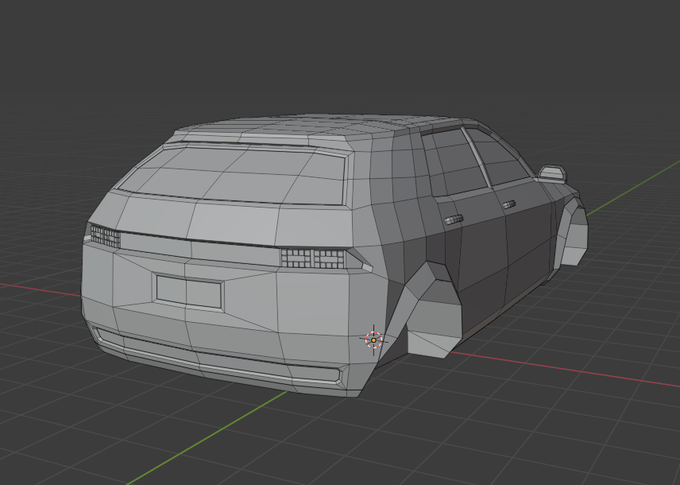The image size is (680, 485).
Task: Click the side mirror of the car
Action: pos(552,174)
